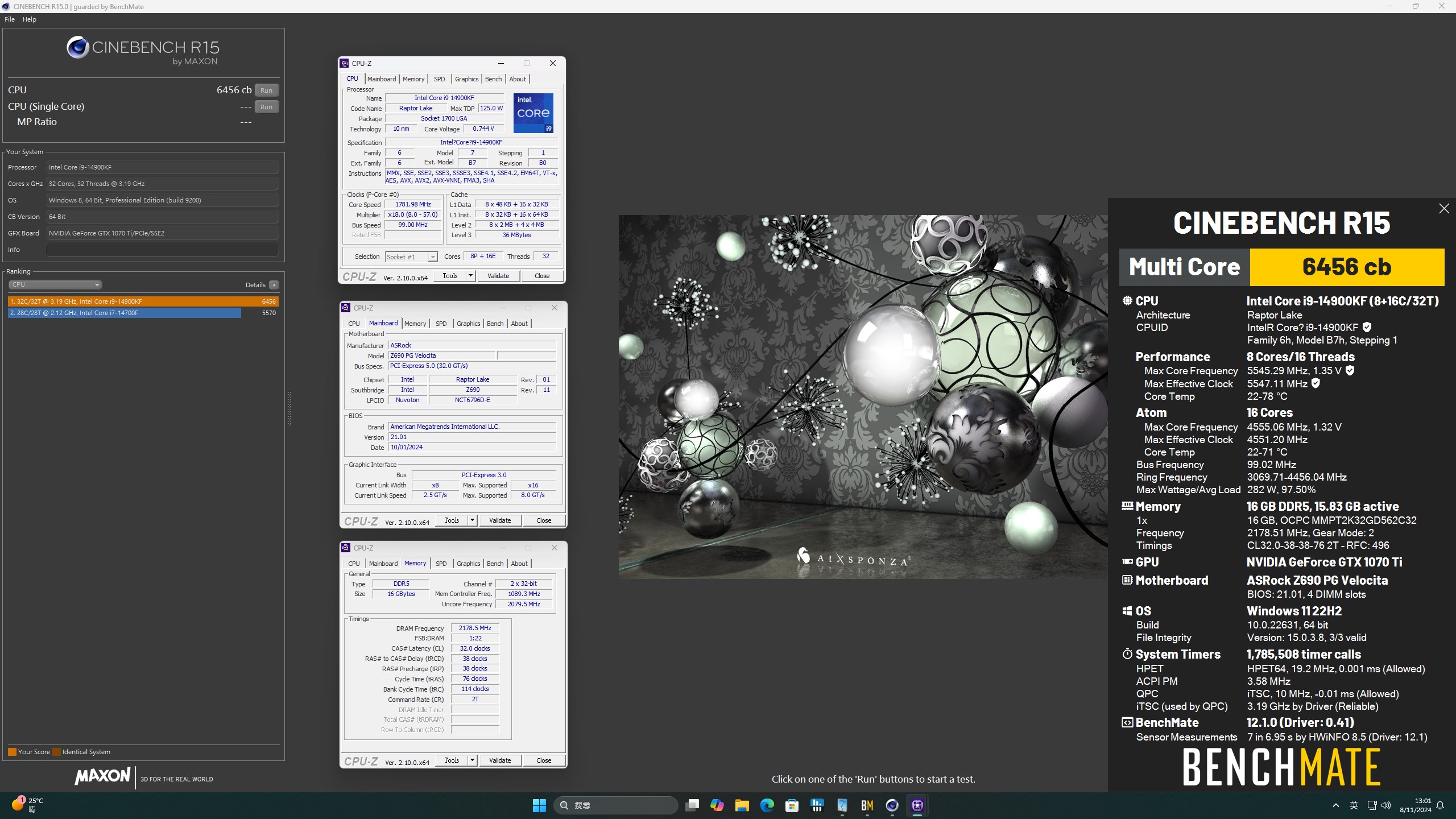
Task: Click the BenchMate BM taskbar icon
Action: click(x=867, y=805)
